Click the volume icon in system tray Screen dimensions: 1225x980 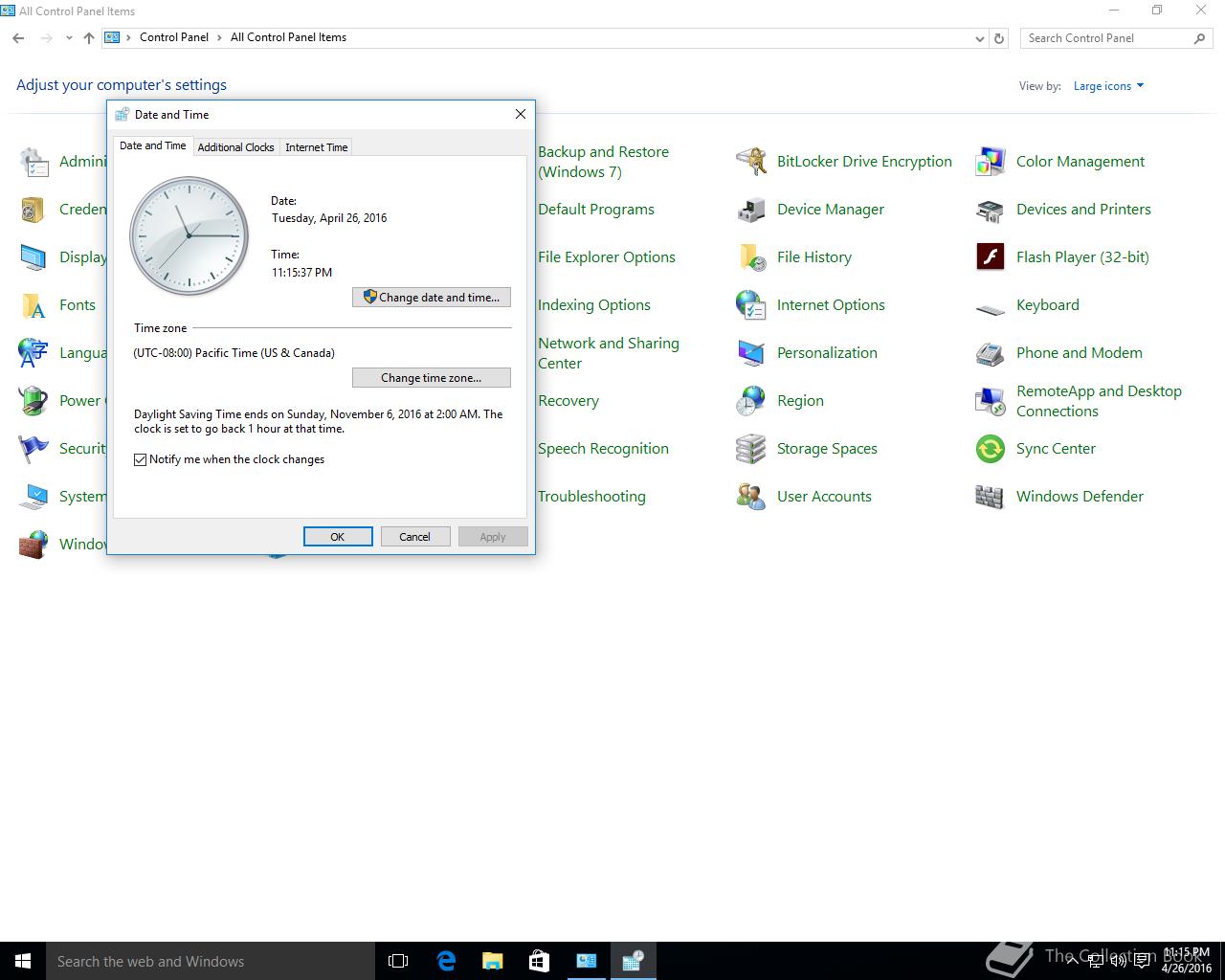point(1118,961)
